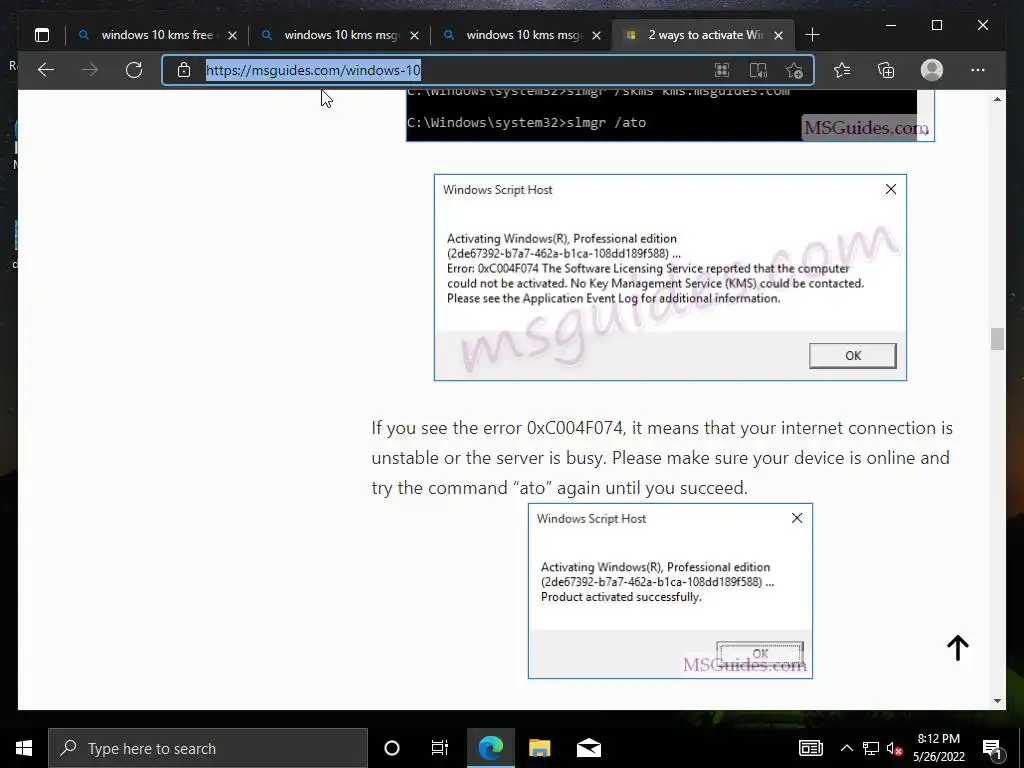The width and height of the screenshot is (1024, 768).
Task: Open News and interests taskbar icon
Action: point(810,748)
